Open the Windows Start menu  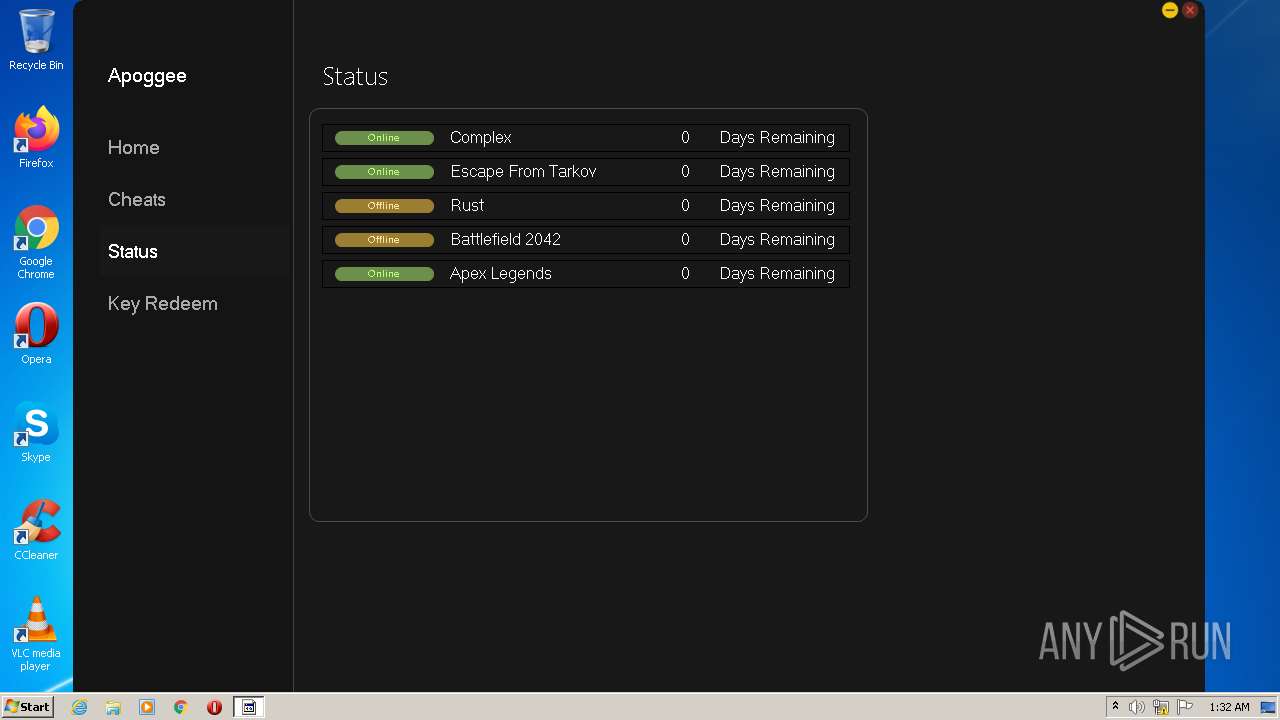coord(27,707)
